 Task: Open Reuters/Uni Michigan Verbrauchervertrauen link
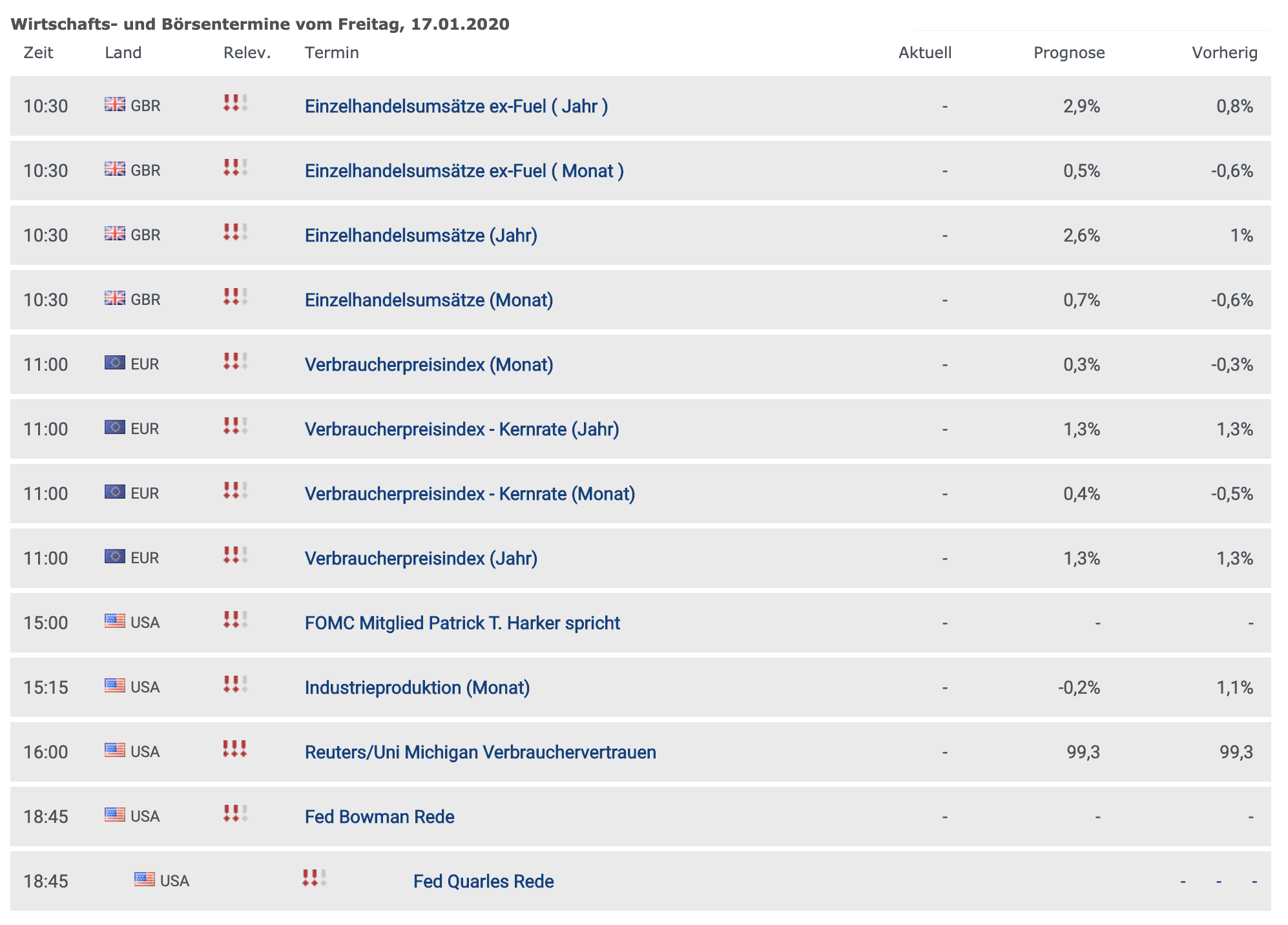pos(481,752)
